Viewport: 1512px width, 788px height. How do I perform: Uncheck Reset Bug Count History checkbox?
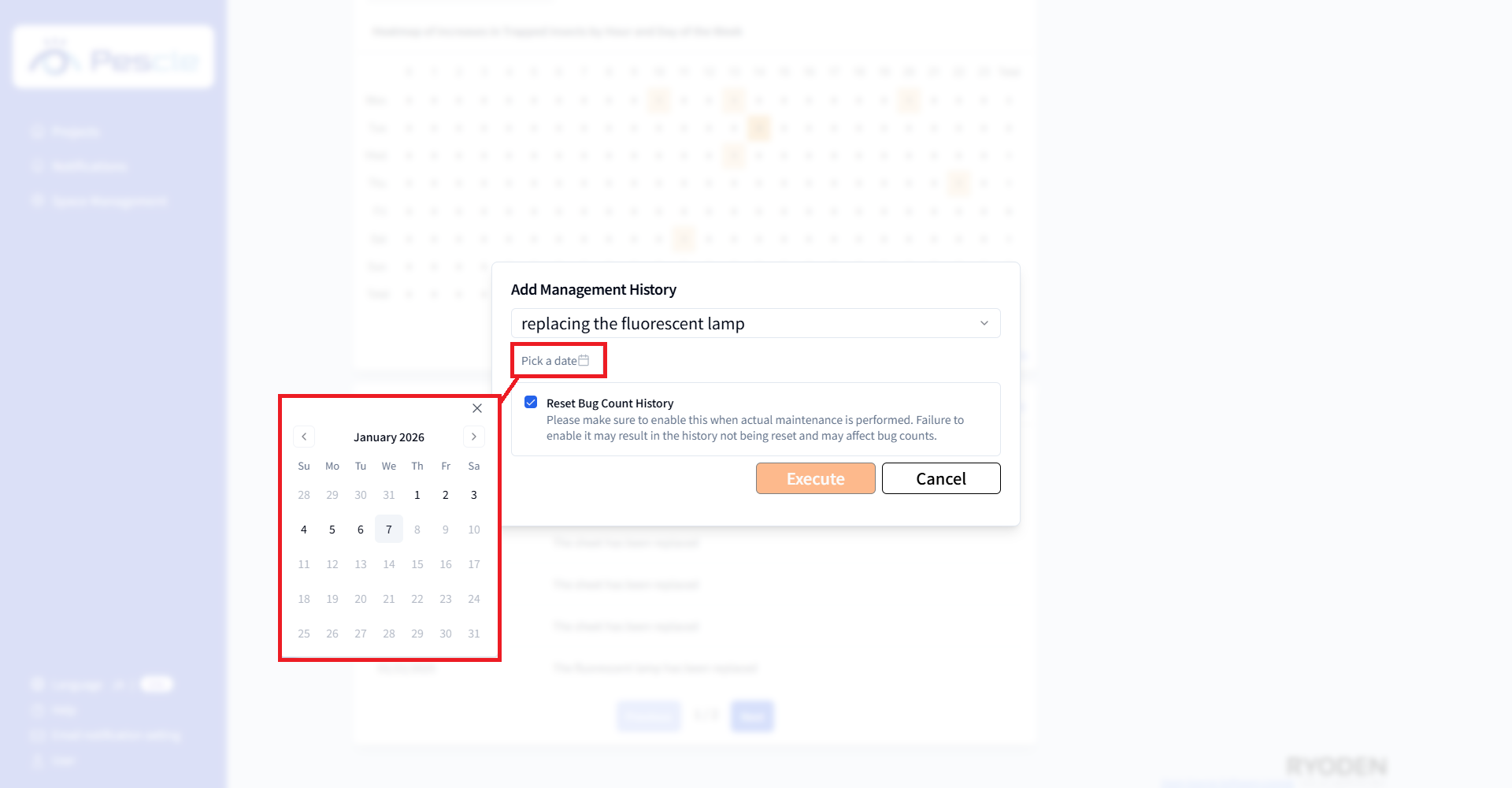tap(531, 403)
